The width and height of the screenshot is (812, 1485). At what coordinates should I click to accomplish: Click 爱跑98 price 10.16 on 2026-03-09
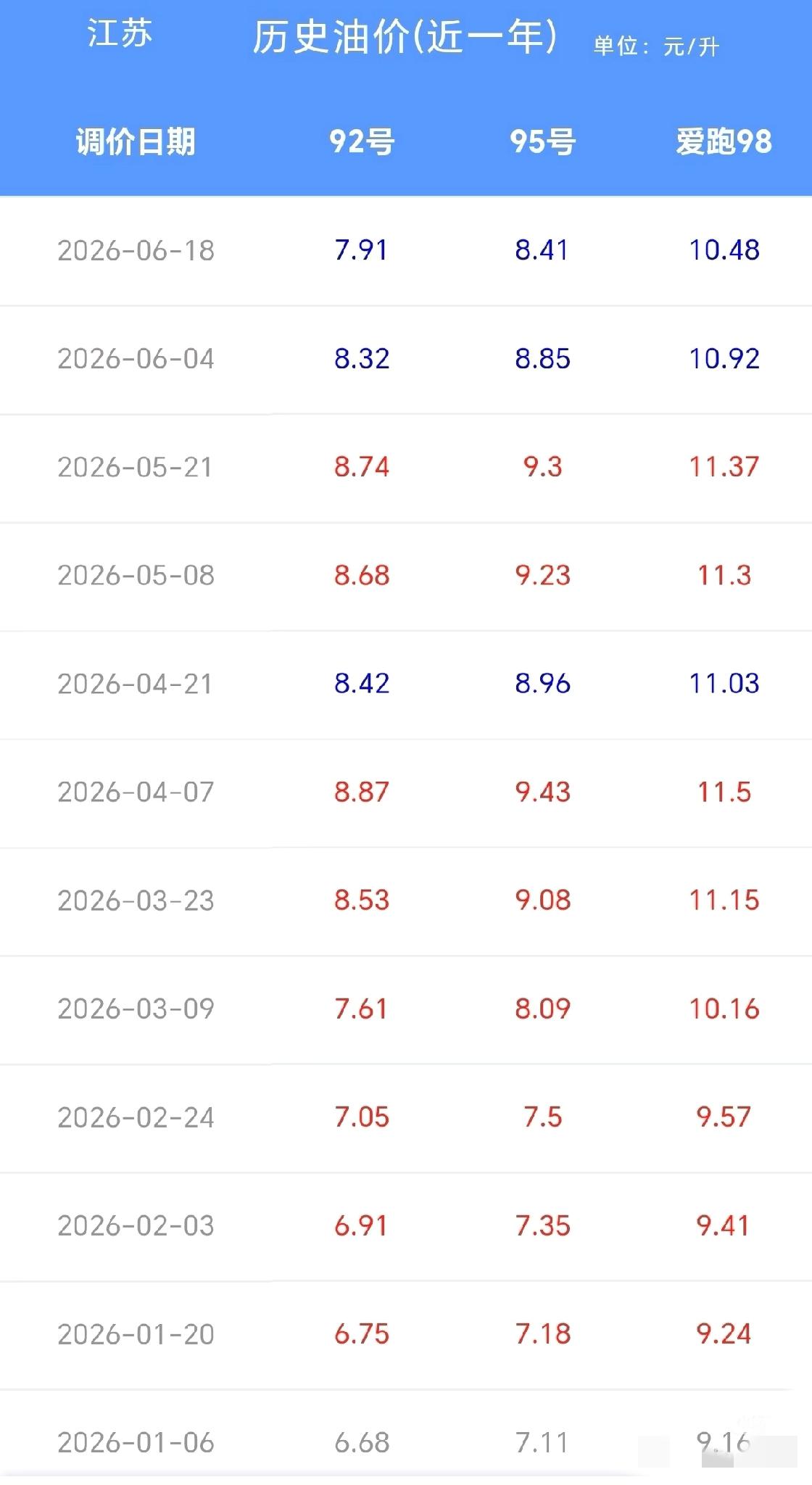click(724, 1009)
